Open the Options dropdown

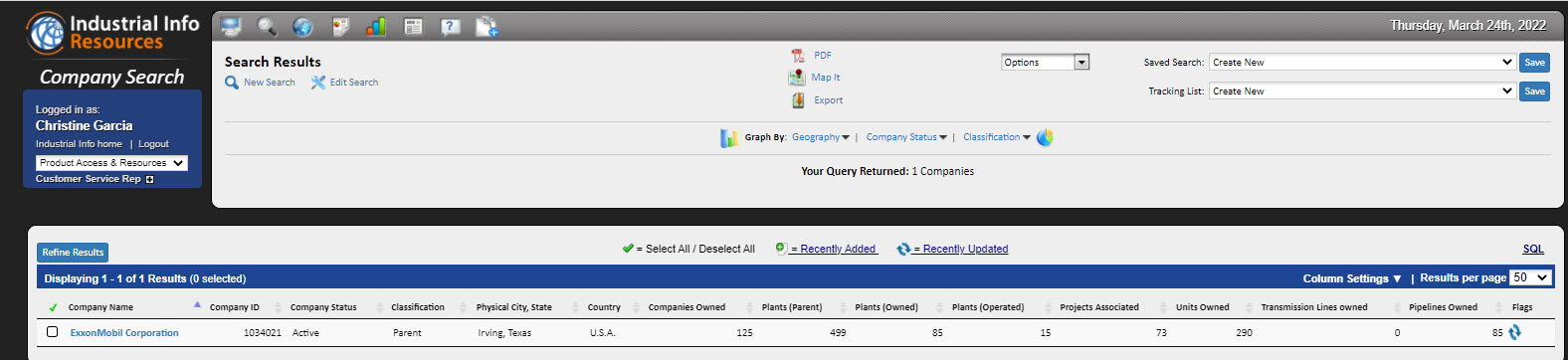[1046, 63]
